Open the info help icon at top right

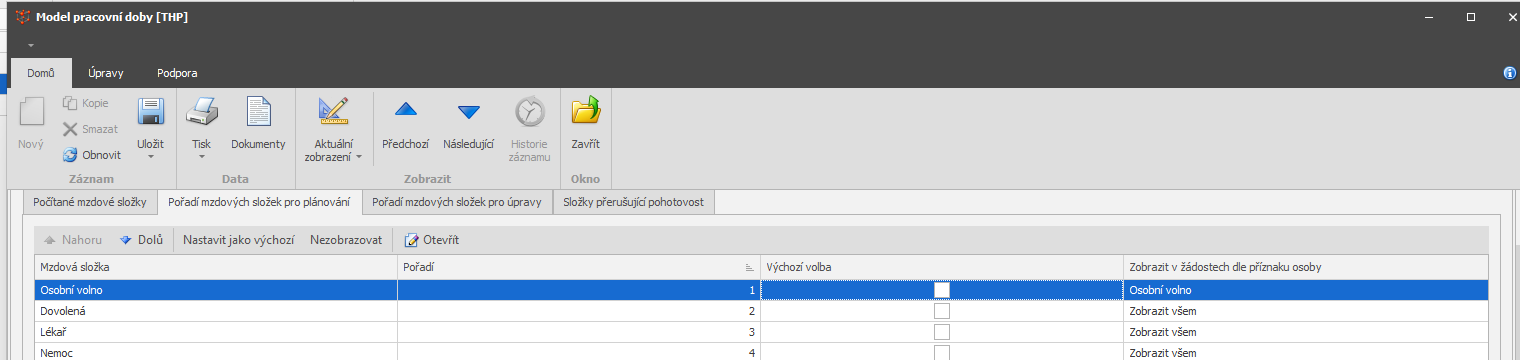pos(1510,73)
